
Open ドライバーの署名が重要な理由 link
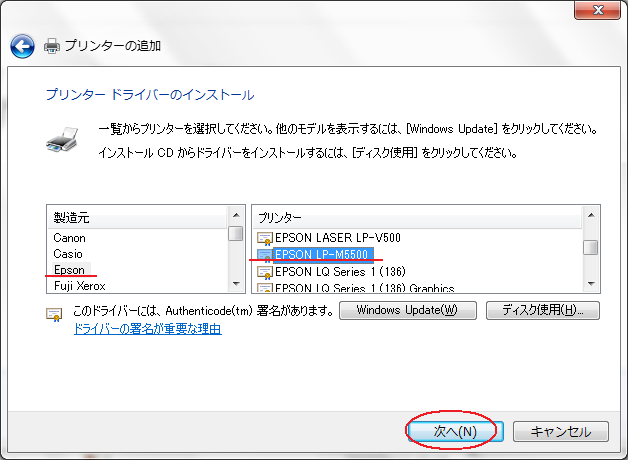(x=147, y=329)
